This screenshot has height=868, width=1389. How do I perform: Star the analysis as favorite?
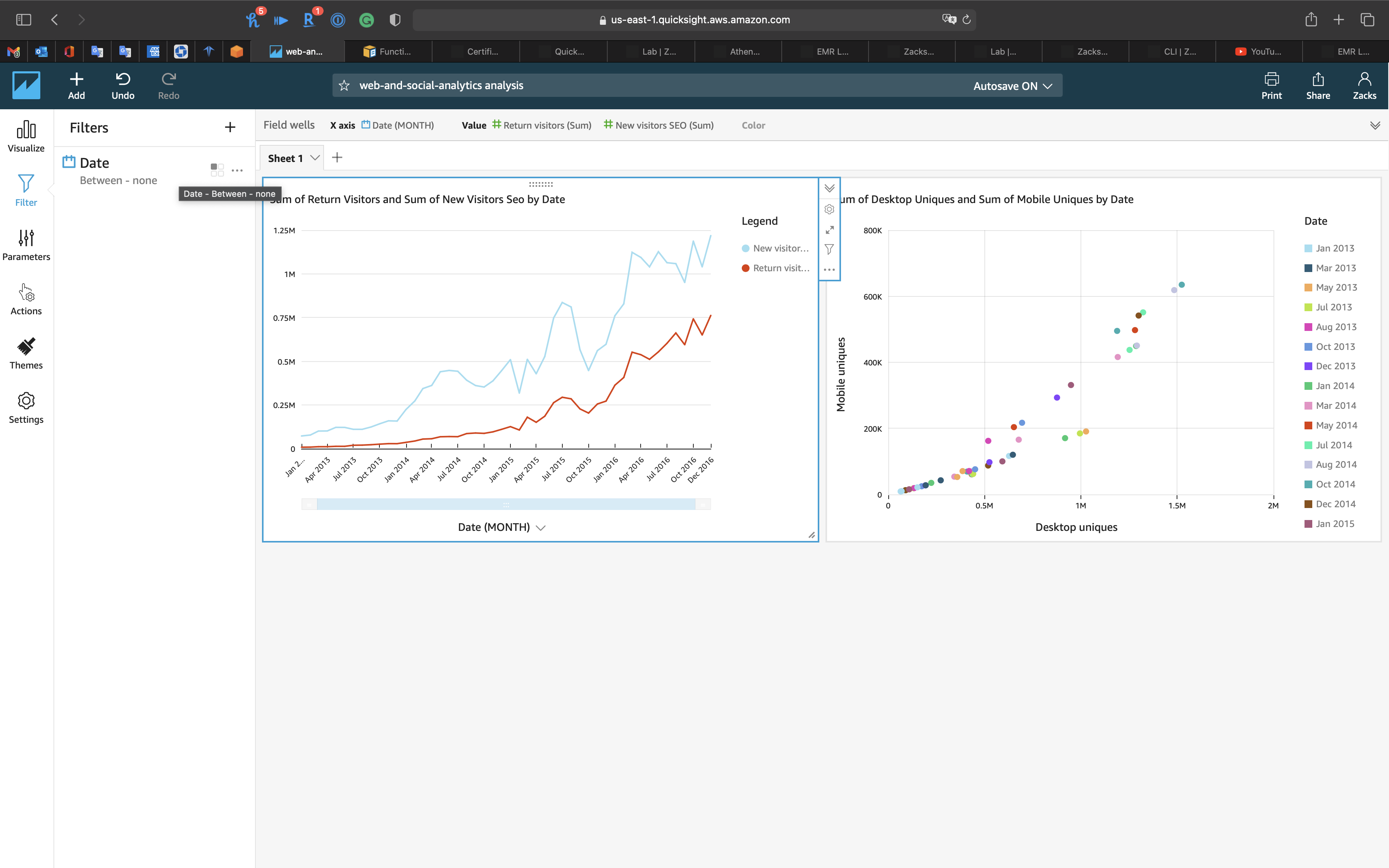[345, 86]
